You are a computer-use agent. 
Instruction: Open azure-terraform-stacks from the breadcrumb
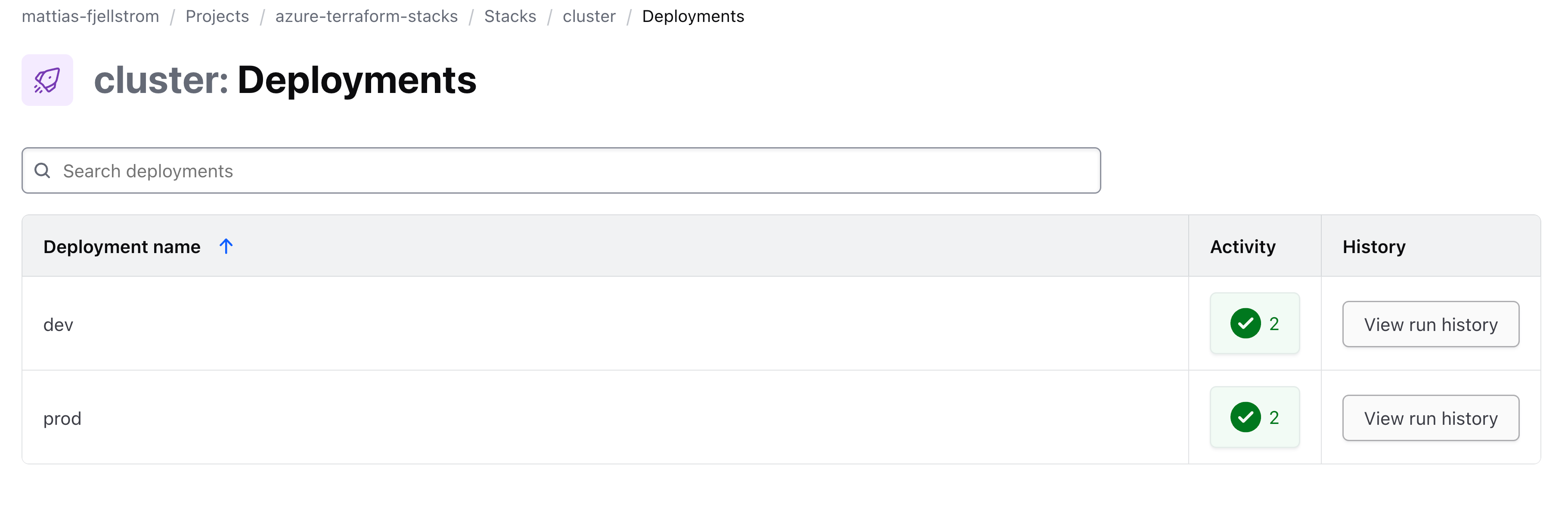(367, 16)
